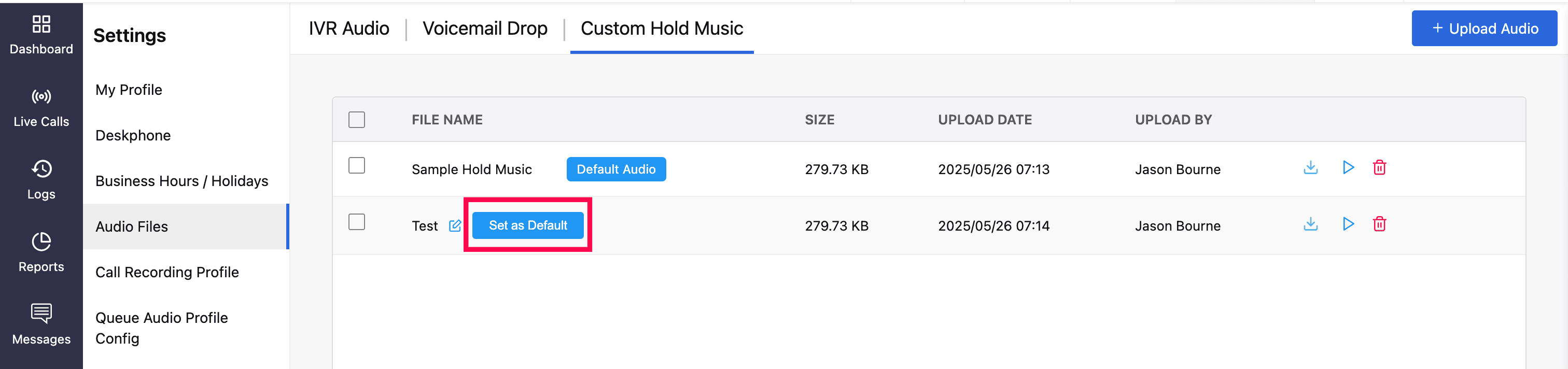Click the Upload Audio button
This screenshot has height=369, width=1568.
coord(1483,29)
